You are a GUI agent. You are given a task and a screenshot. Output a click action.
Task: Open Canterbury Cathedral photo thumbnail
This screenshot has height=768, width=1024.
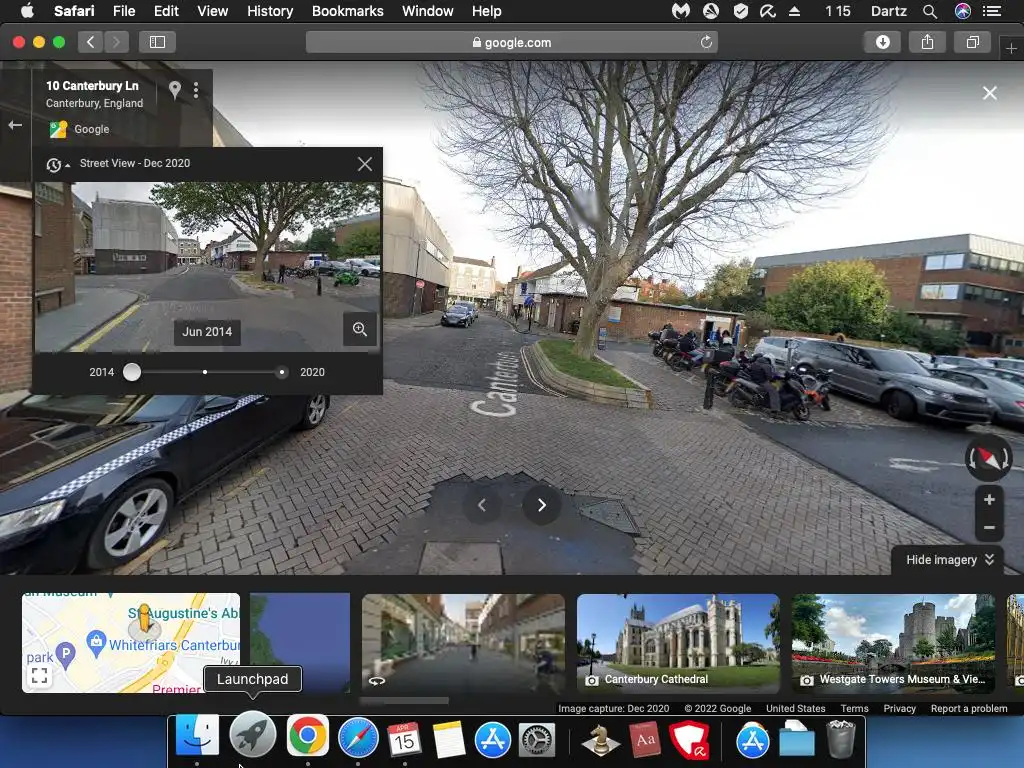coord(678,643)
